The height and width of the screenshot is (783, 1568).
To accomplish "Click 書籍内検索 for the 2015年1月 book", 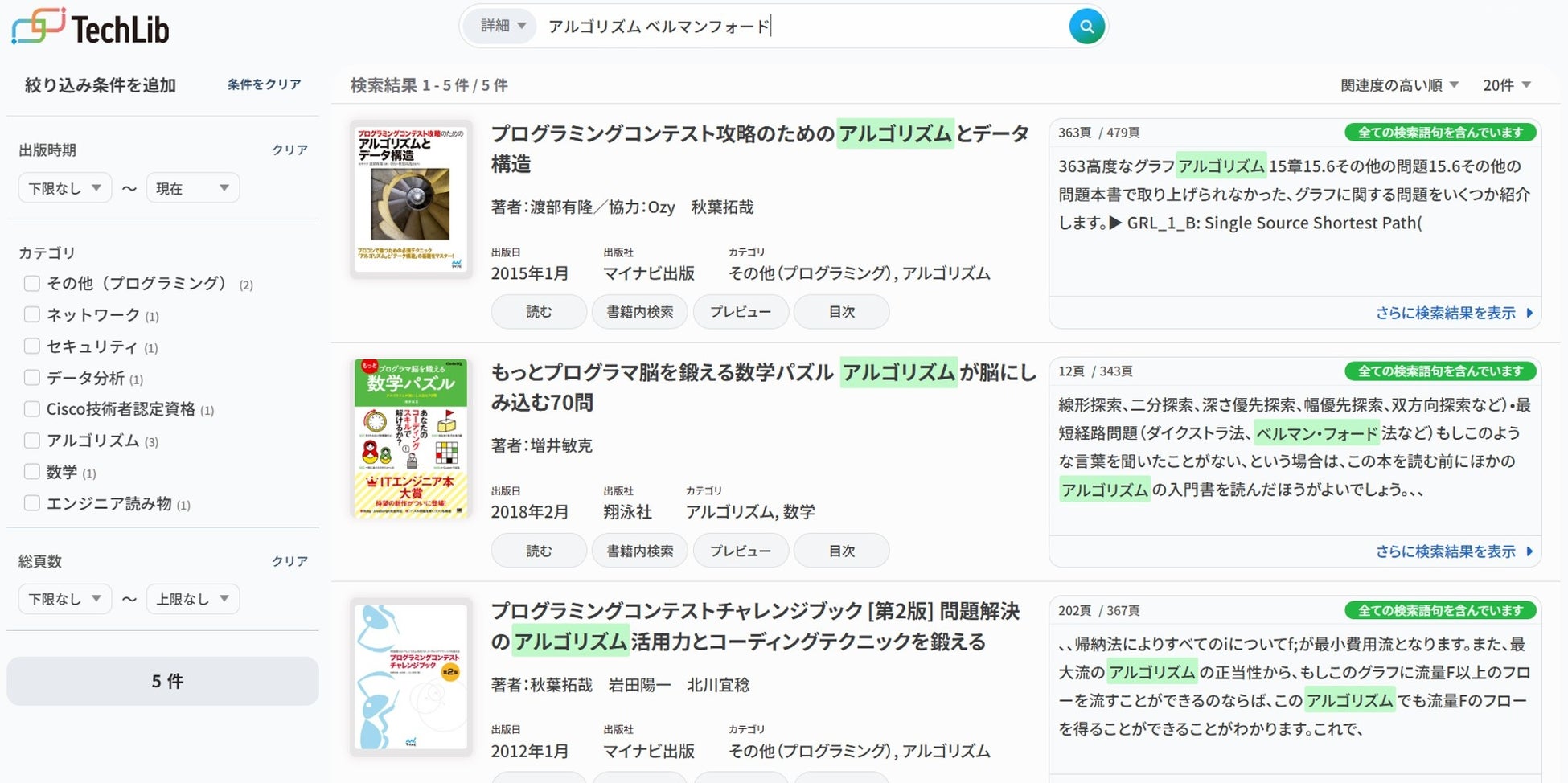I will click(x=640, y=312).
